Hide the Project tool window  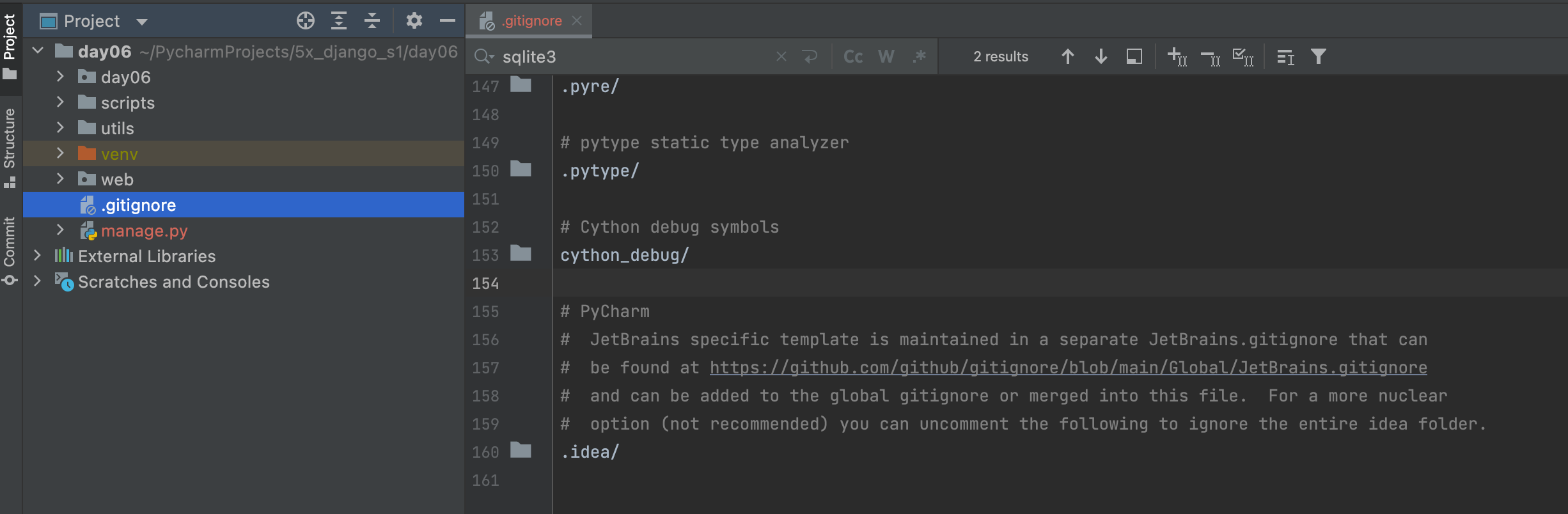448,21
